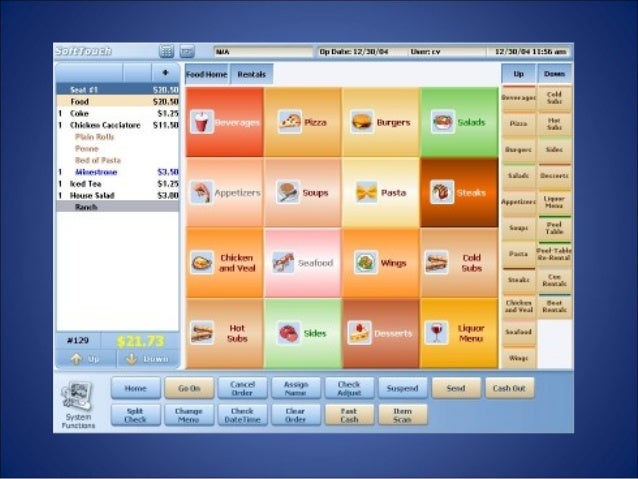The width and height of the screenshot is (638, 479).
Task: Open the Beverages tile in the main grid
Action: tap(225, 122)
